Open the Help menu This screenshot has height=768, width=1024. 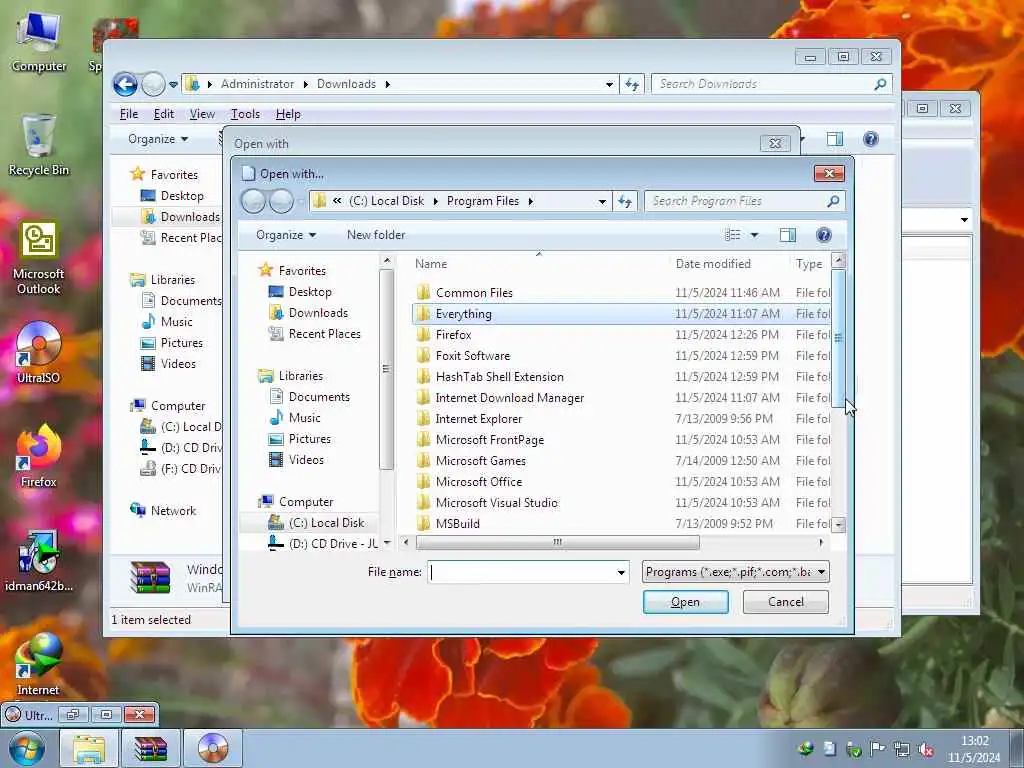[288, 114]
